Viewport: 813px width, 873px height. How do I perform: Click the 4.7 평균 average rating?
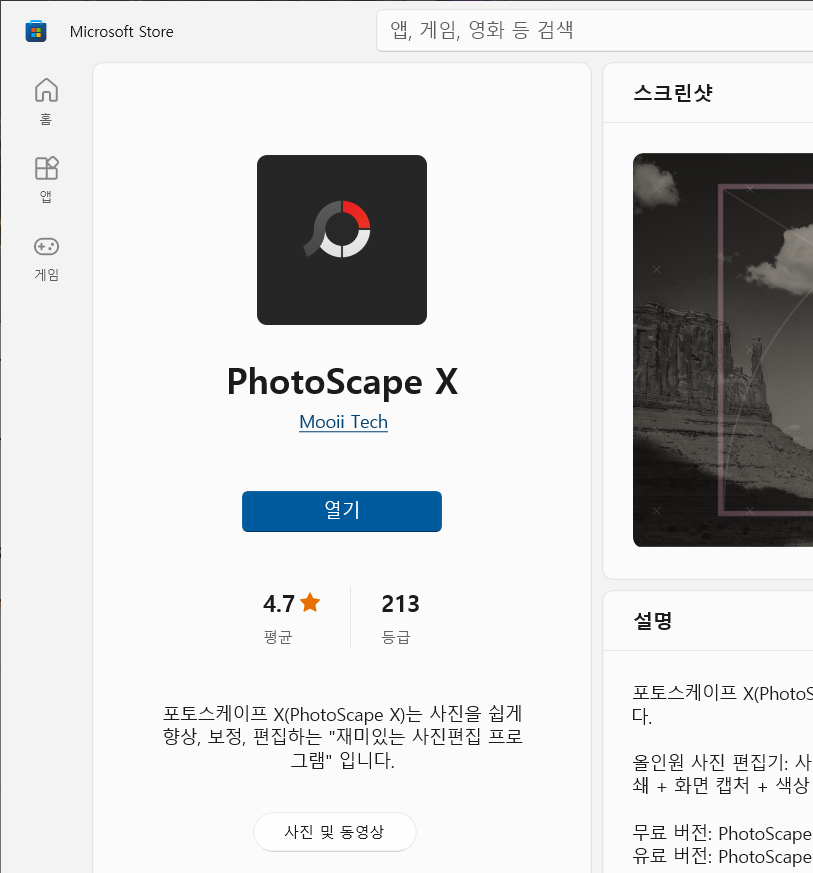click(x=291, y=617)
